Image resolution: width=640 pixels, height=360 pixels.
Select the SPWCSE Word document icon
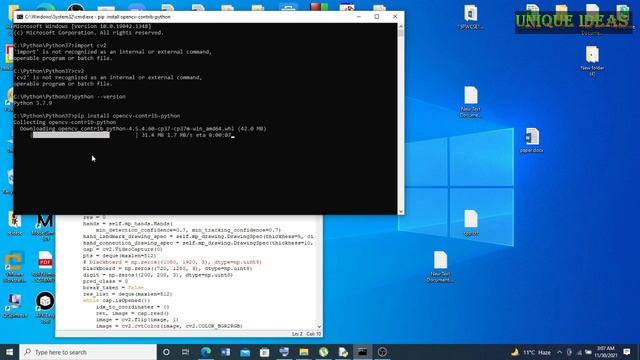tap(471, 17)
